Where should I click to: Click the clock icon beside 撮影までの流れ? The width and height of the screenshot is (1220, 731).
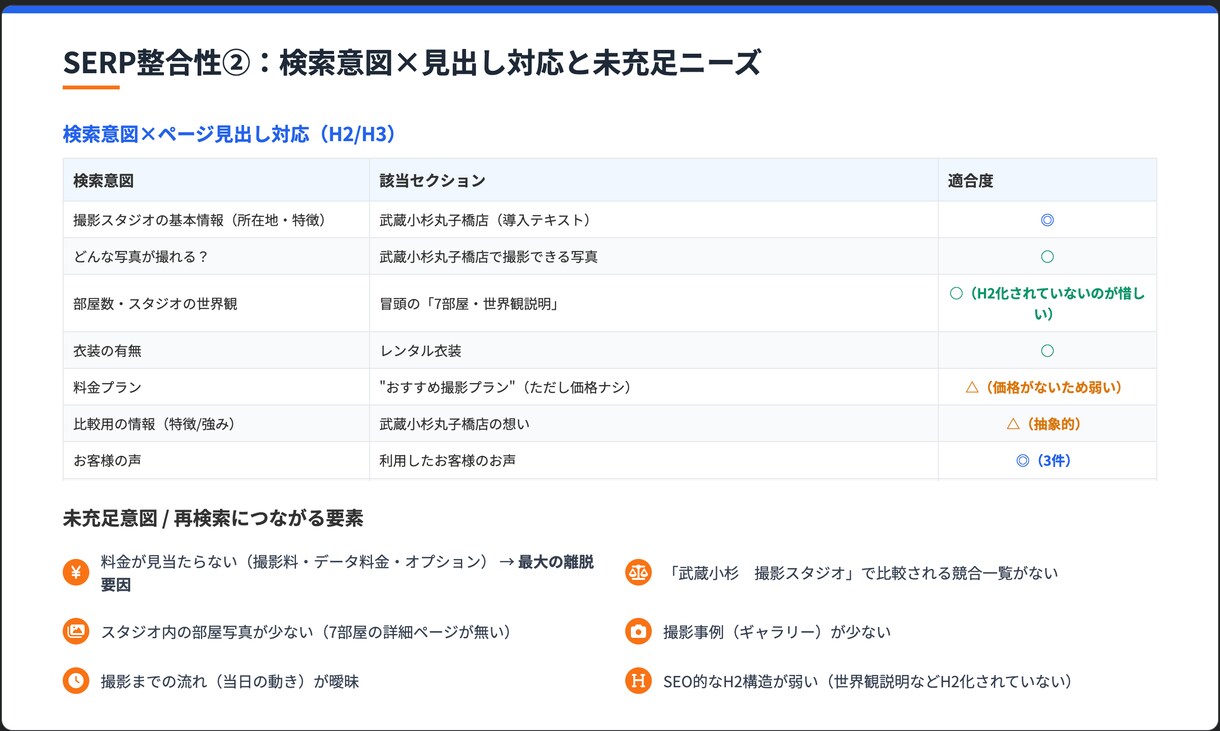(76, 681)
